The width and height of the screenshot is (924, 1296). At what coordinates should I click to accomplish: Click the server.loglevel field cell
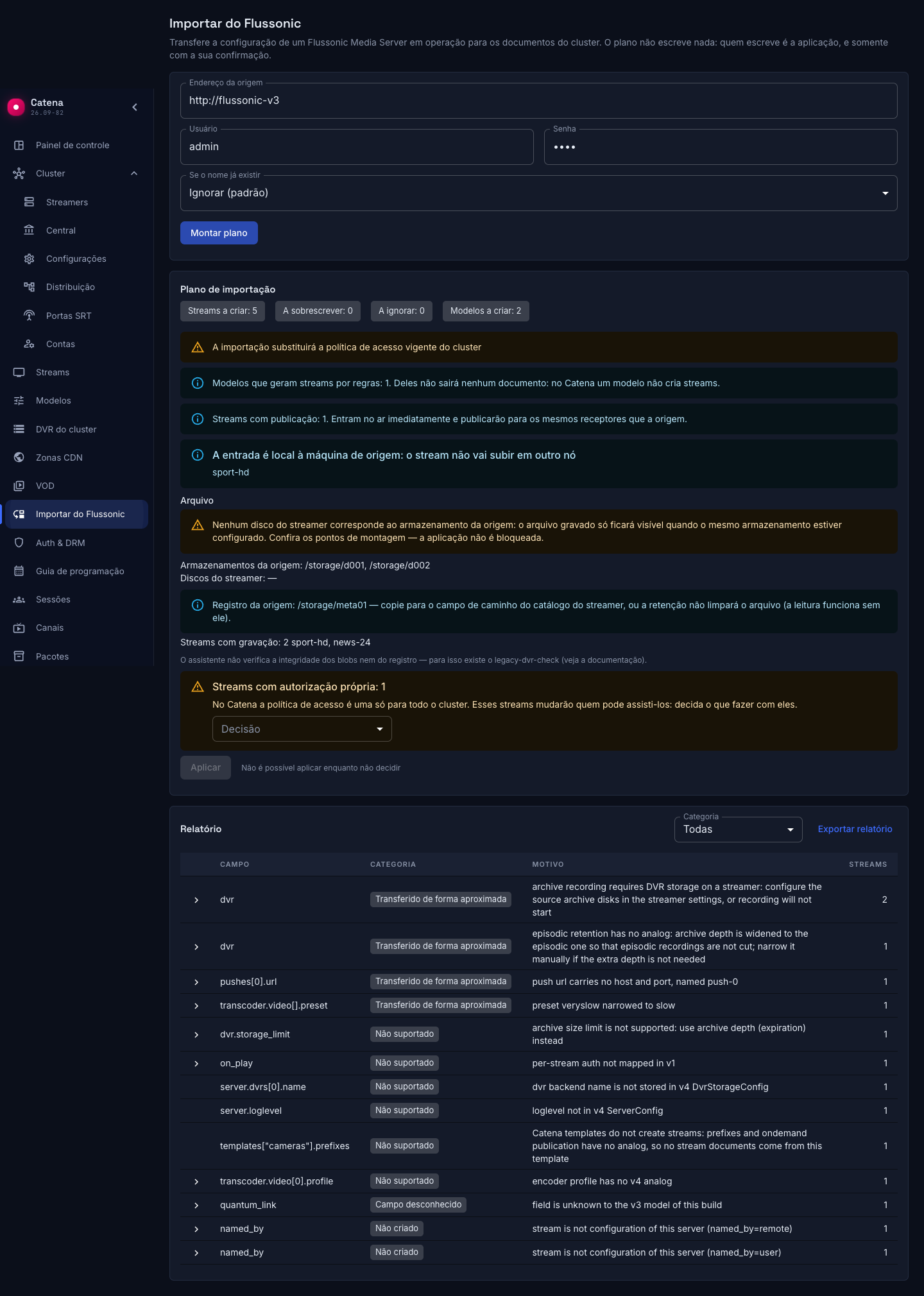(251, 1111)
